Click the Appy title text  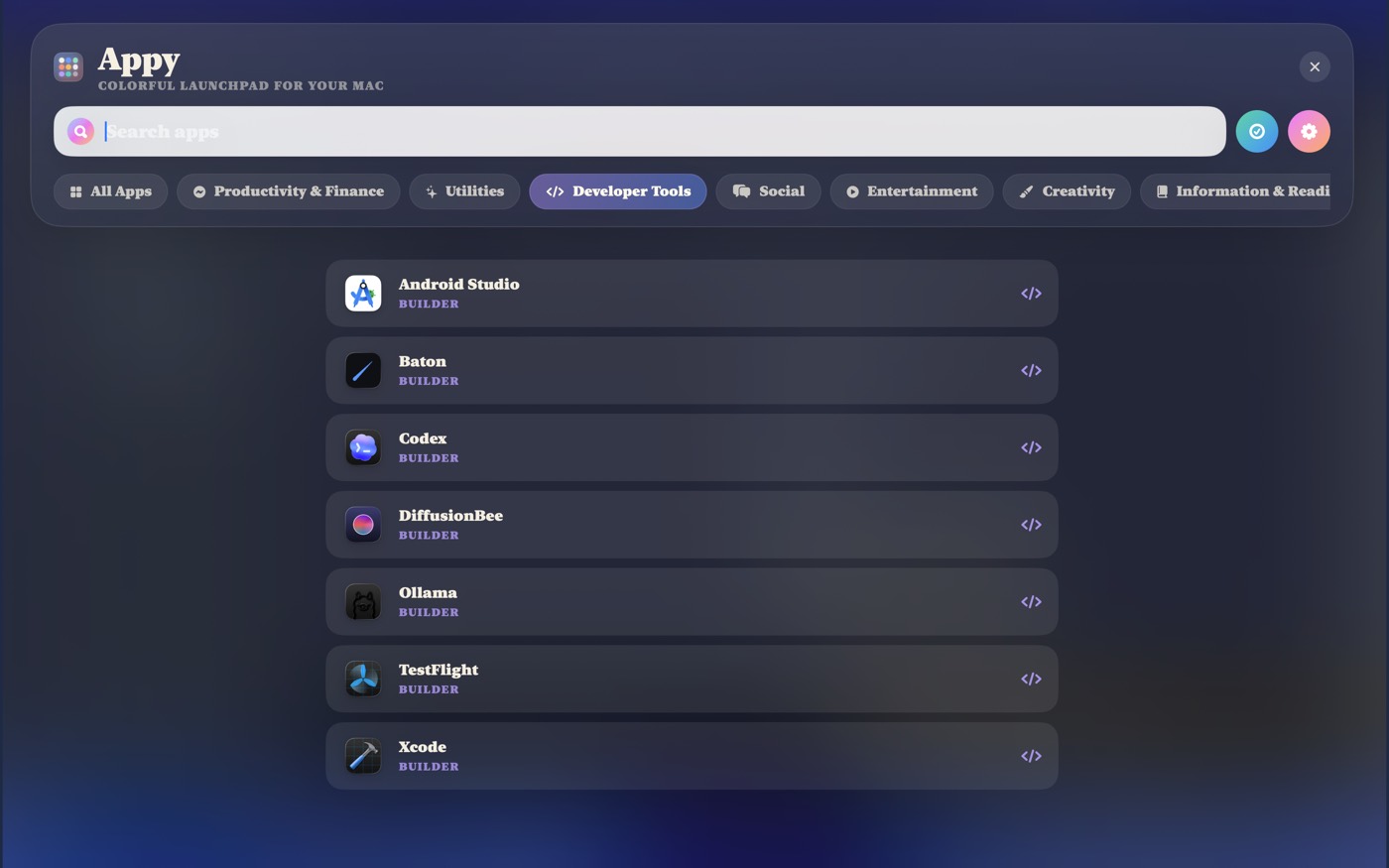click(139, 61)
